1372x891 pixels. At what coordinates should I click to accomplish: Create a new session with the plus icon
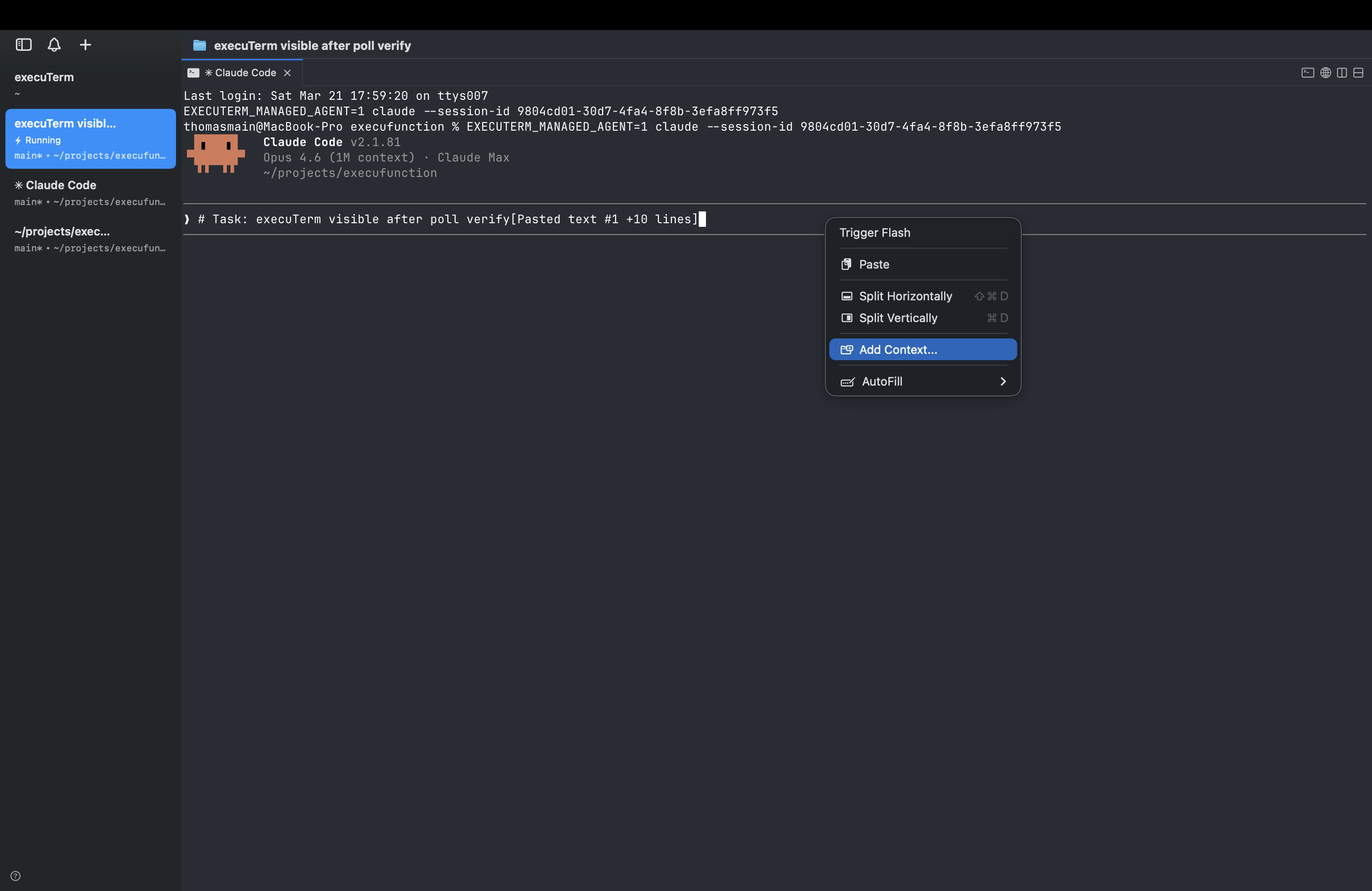85,44
